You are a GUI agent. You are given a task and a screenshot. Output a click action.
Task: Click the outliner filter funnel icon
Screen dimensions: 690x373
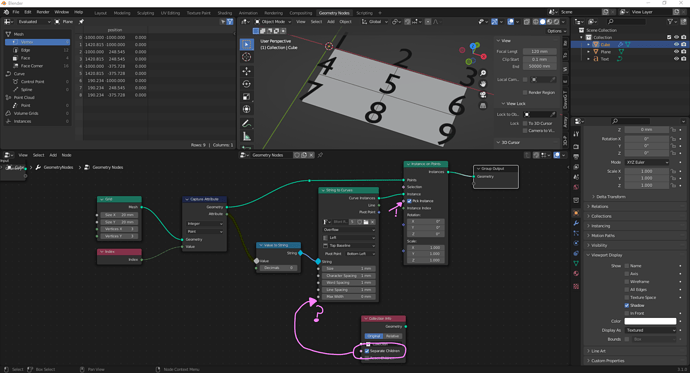(670, 21)
